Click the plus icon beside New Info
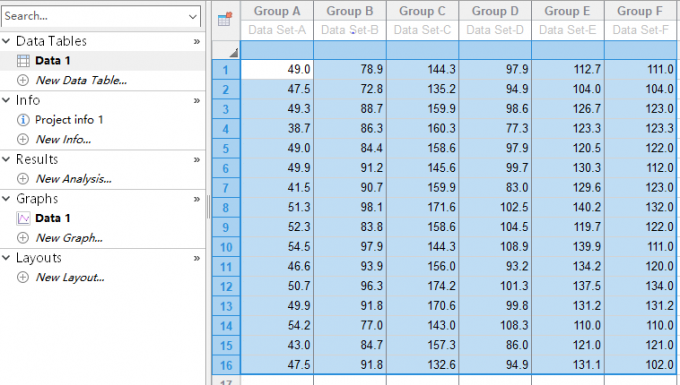This screenshot has height=385, width=680. pyautogui.click(x=23, y=139)
